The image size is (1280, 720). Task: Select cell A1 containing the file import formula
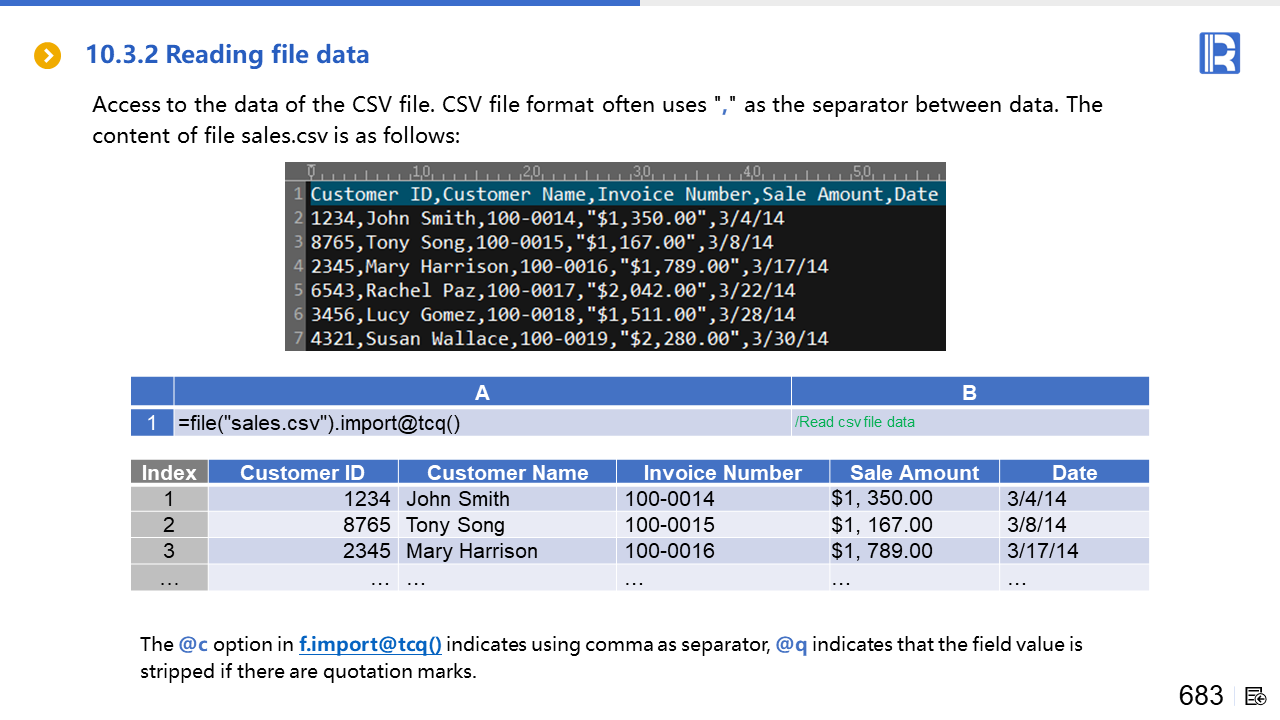tap(482, 423)
